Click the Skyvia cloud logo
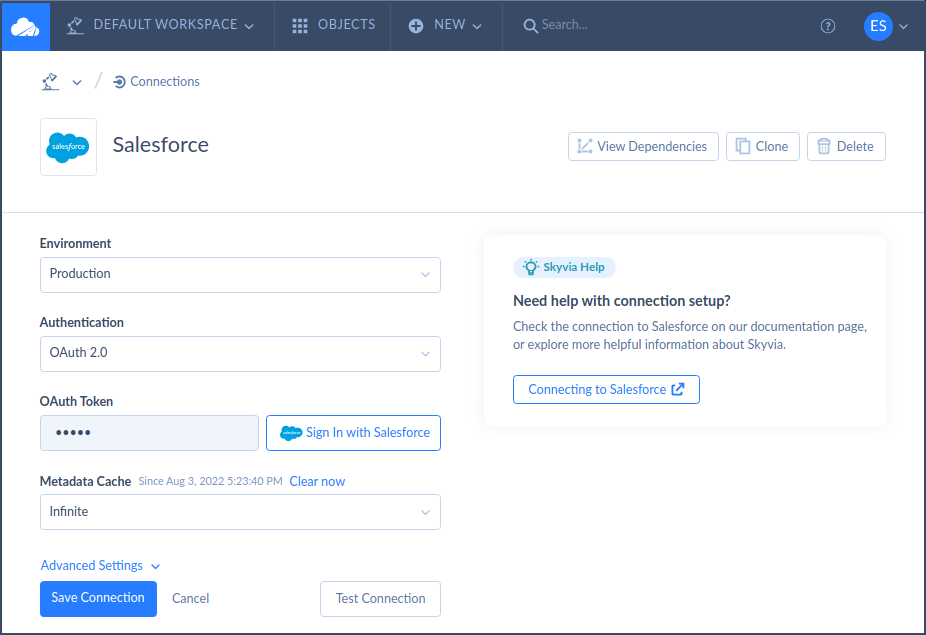The width and height of the screenshot is (926, 635). 25,26
